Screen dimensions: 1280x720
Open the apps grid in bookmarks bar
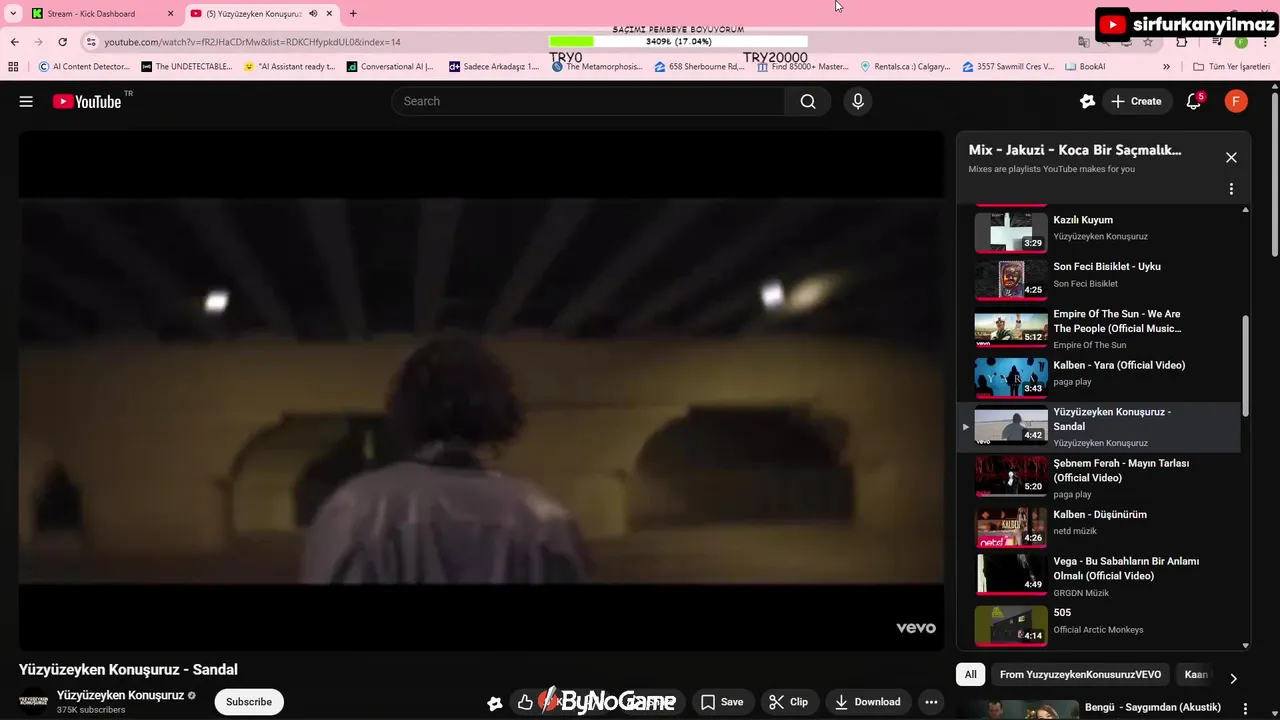pyautogui.click(x=13, y=67)
